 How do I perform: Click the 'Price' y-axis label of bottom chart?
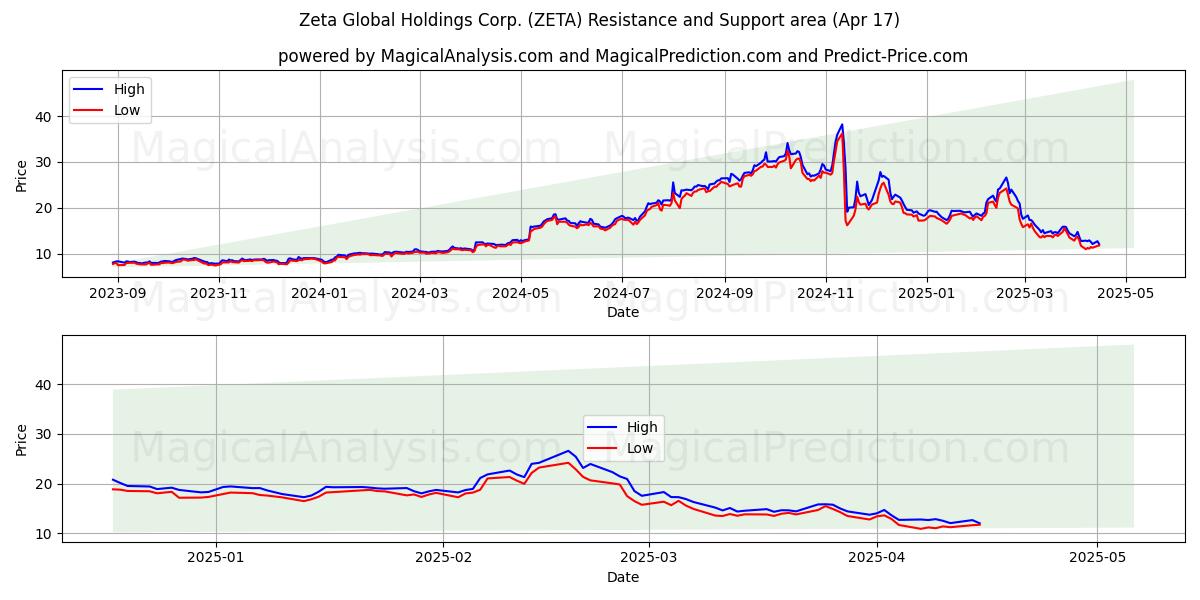22,440
